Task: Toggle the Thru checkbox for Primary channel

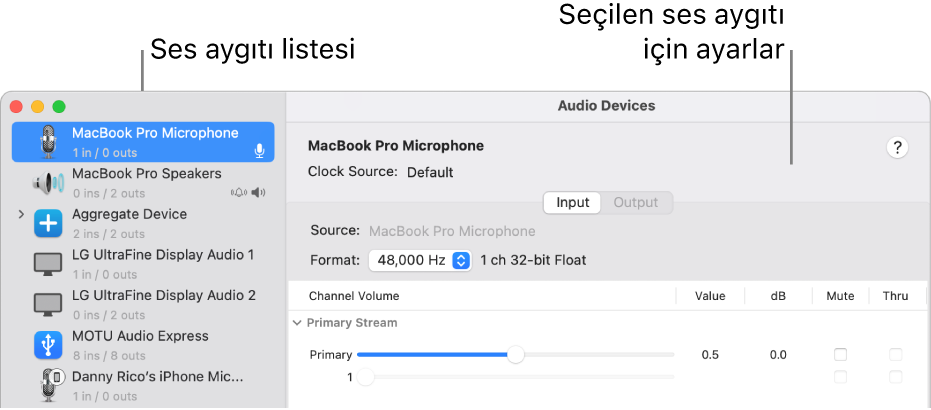Action: 896,355
